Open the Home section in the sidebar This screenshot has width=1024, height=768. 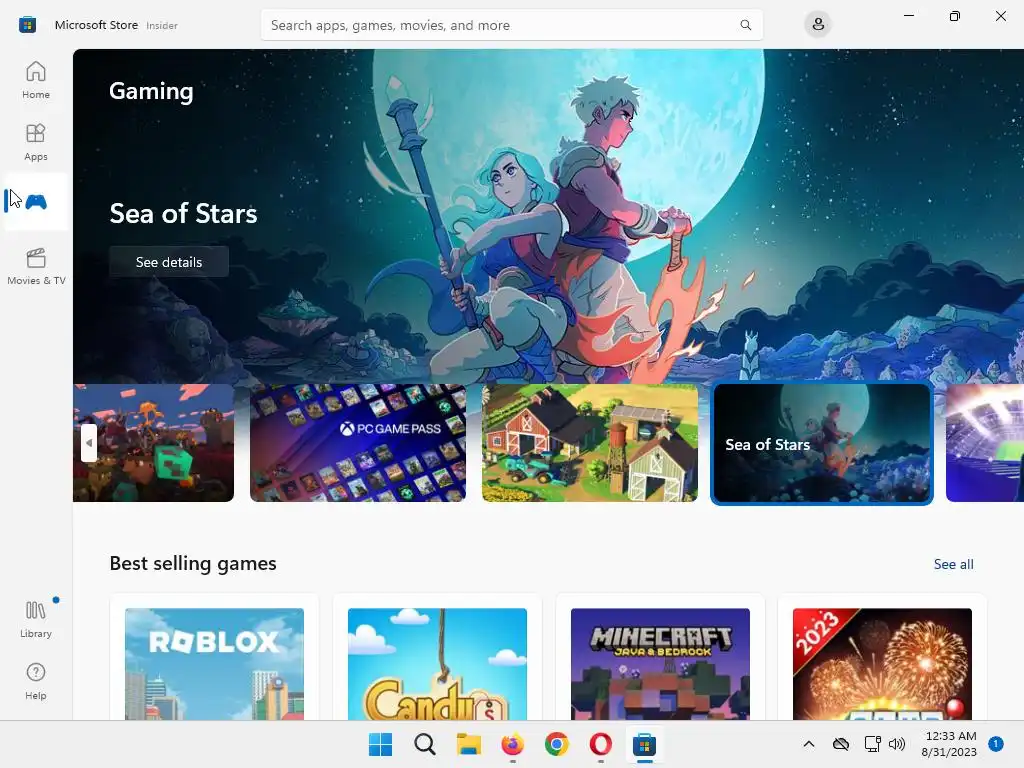[36, 80]
